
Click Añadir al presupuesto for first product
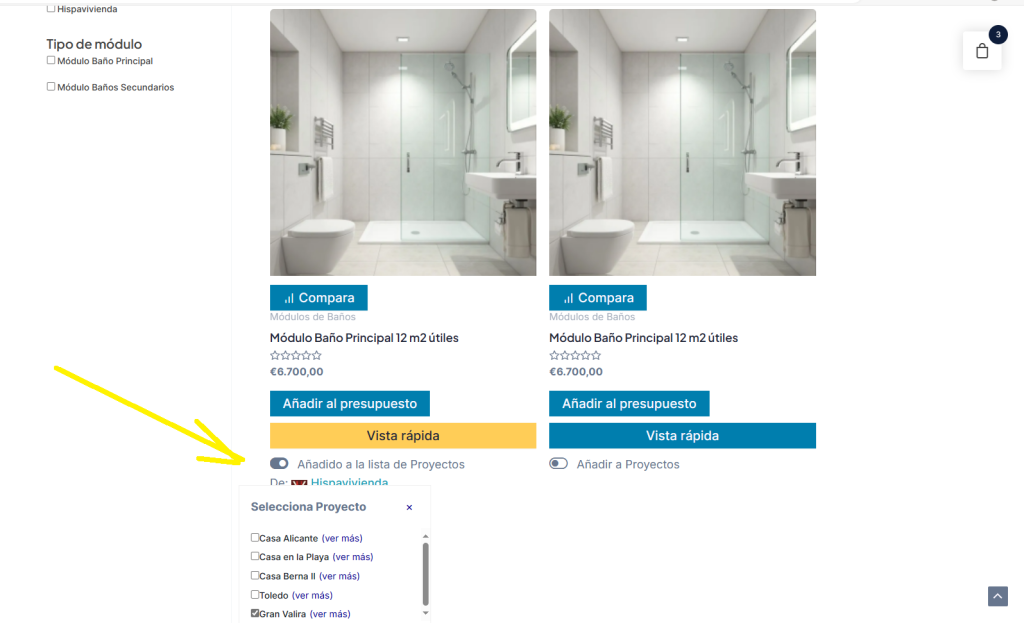(349, 404)
